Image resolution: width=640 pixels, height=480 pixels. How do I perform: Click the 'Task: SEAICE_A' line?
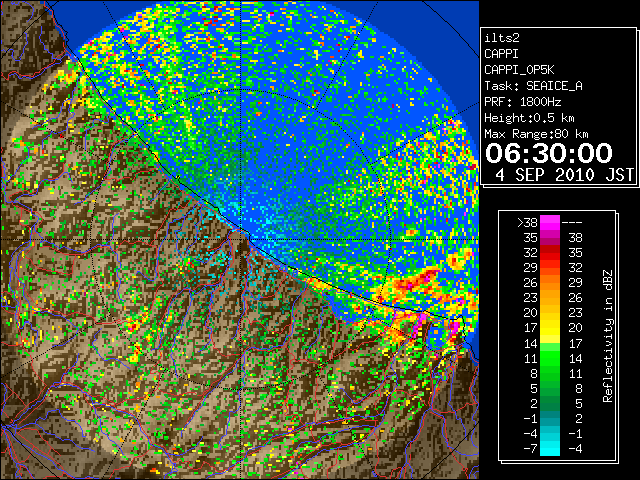point(533,86)
